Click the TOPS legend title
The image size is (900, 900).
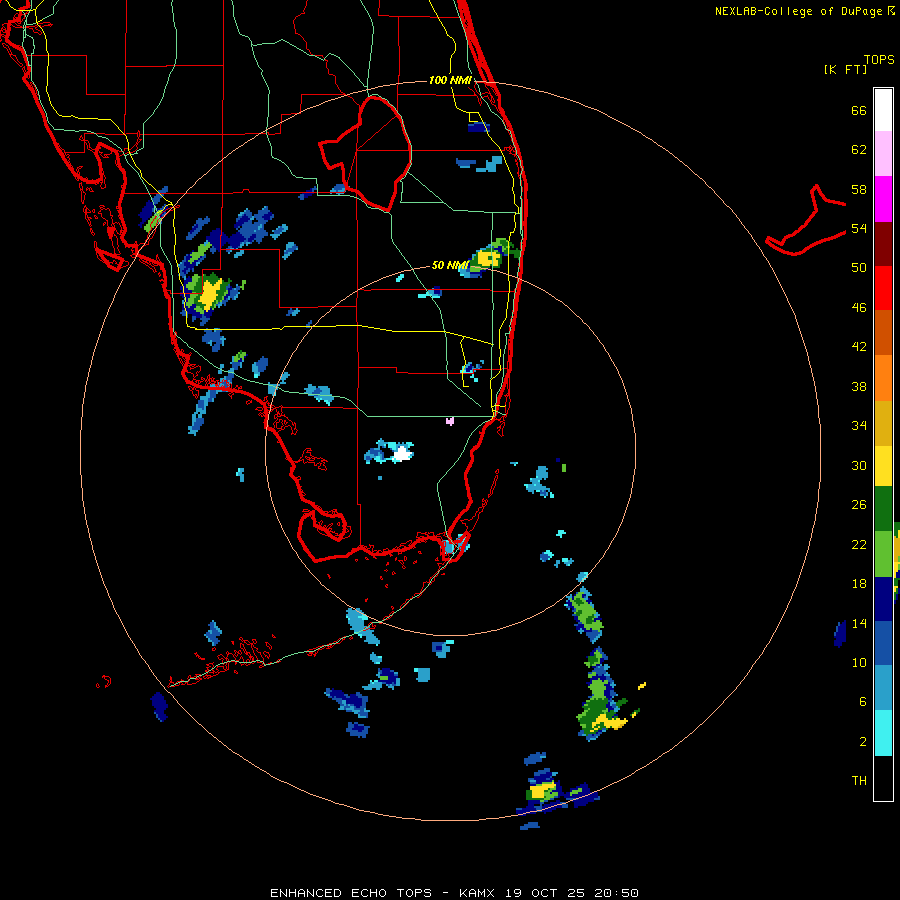(879, 59)
